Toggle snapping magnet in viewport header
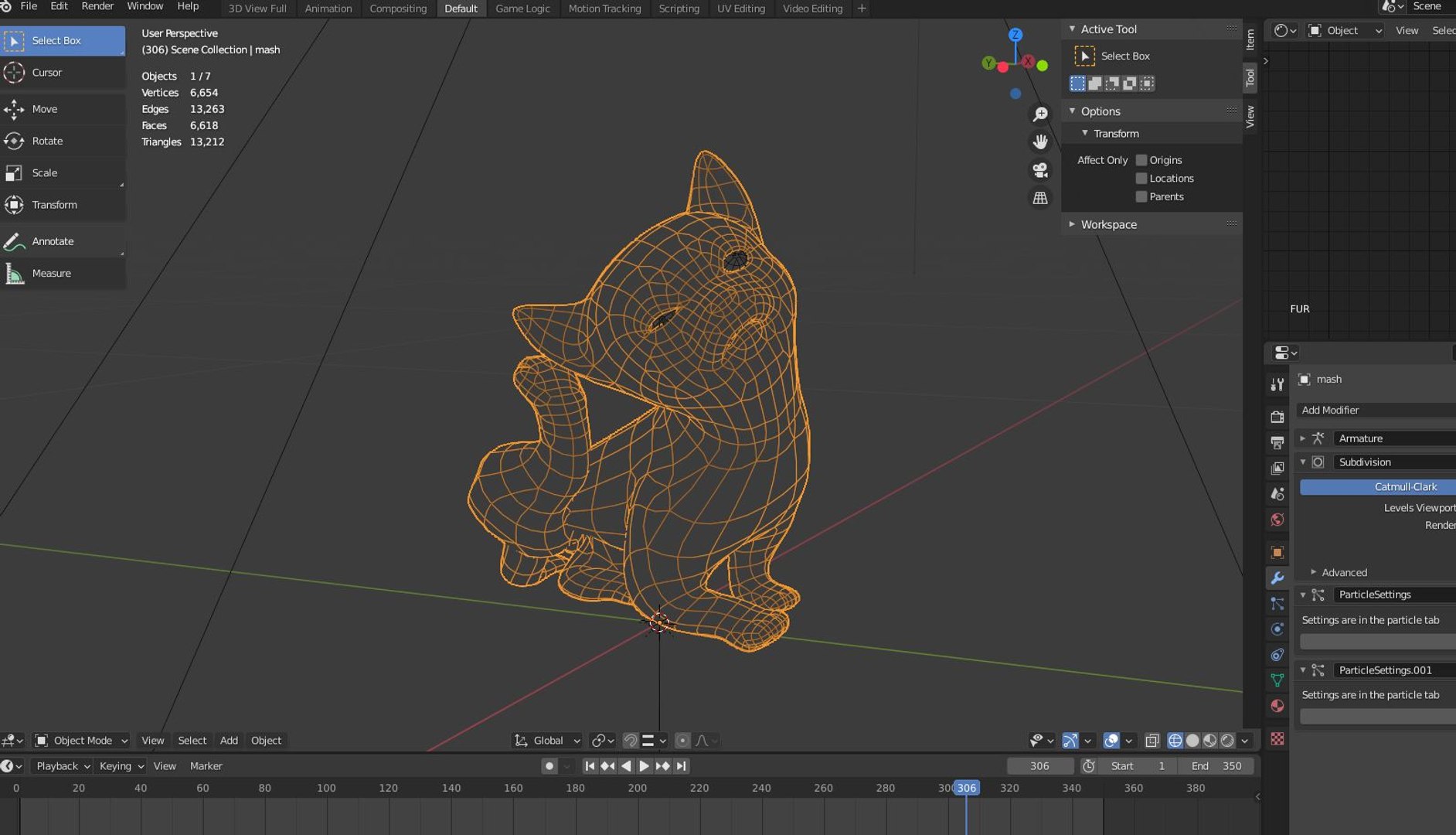Viewport: 1456px width, 835px height. click(x=630, y=741)
